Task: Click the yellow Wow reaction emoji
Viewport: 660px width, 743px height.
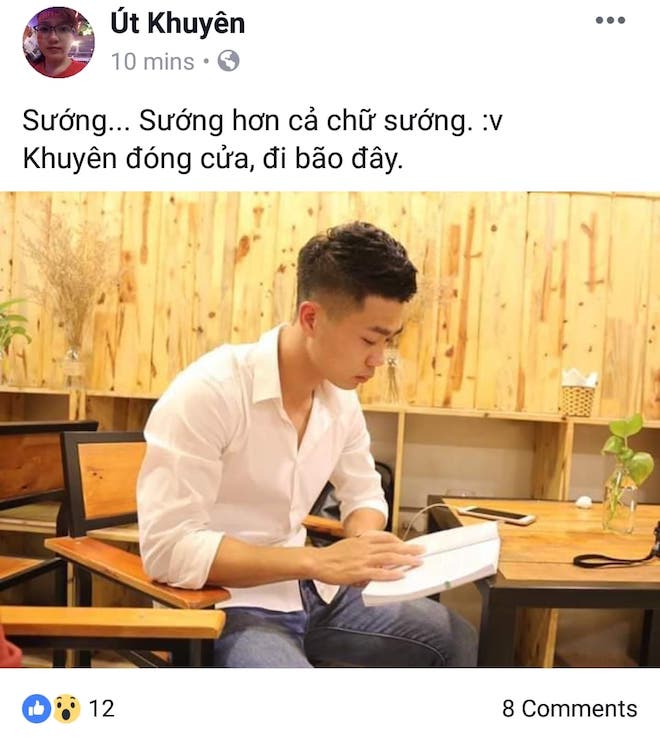Action: pyautogui.click(x=66, y=709)
